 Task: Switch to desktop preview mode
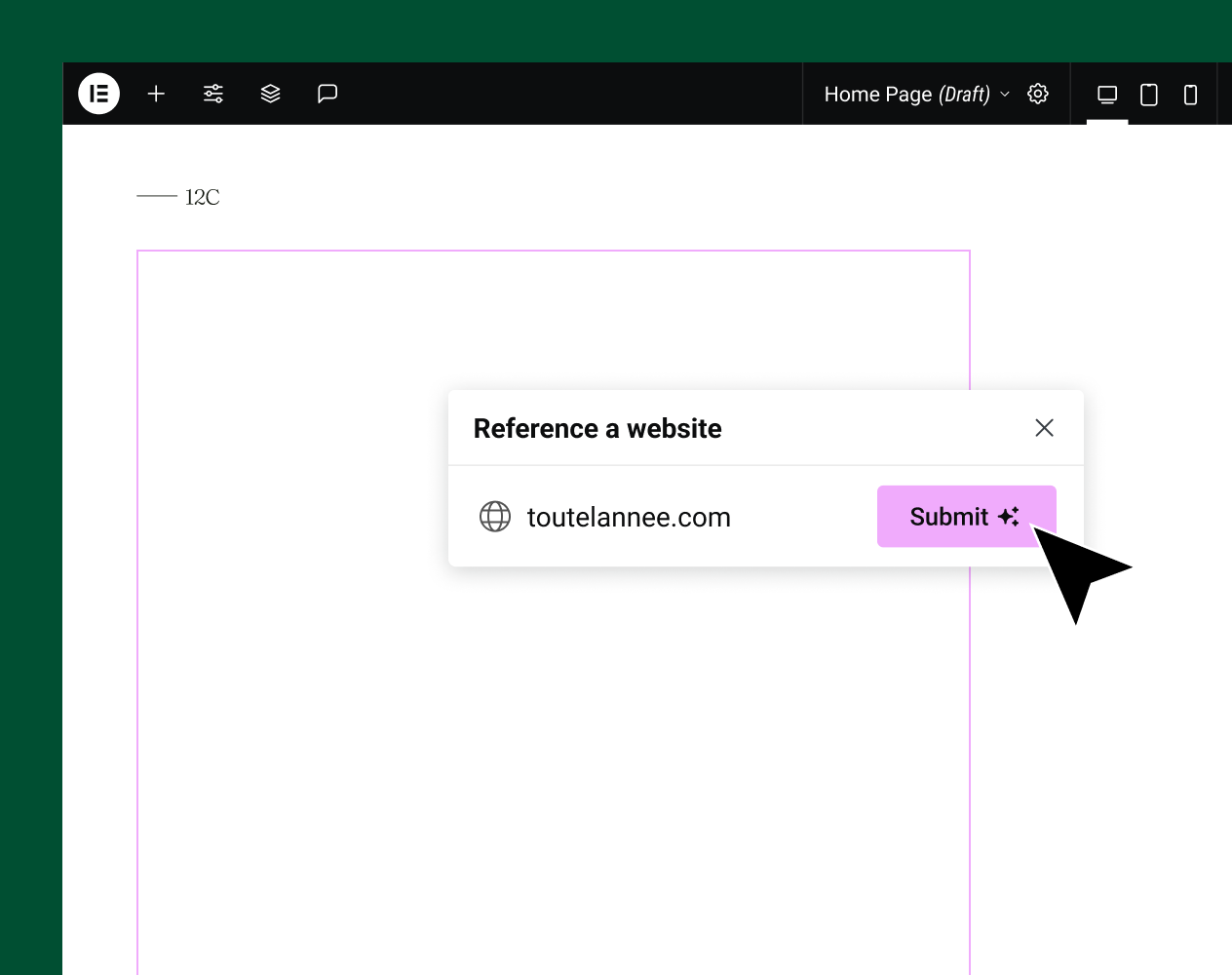[1107, 95]
